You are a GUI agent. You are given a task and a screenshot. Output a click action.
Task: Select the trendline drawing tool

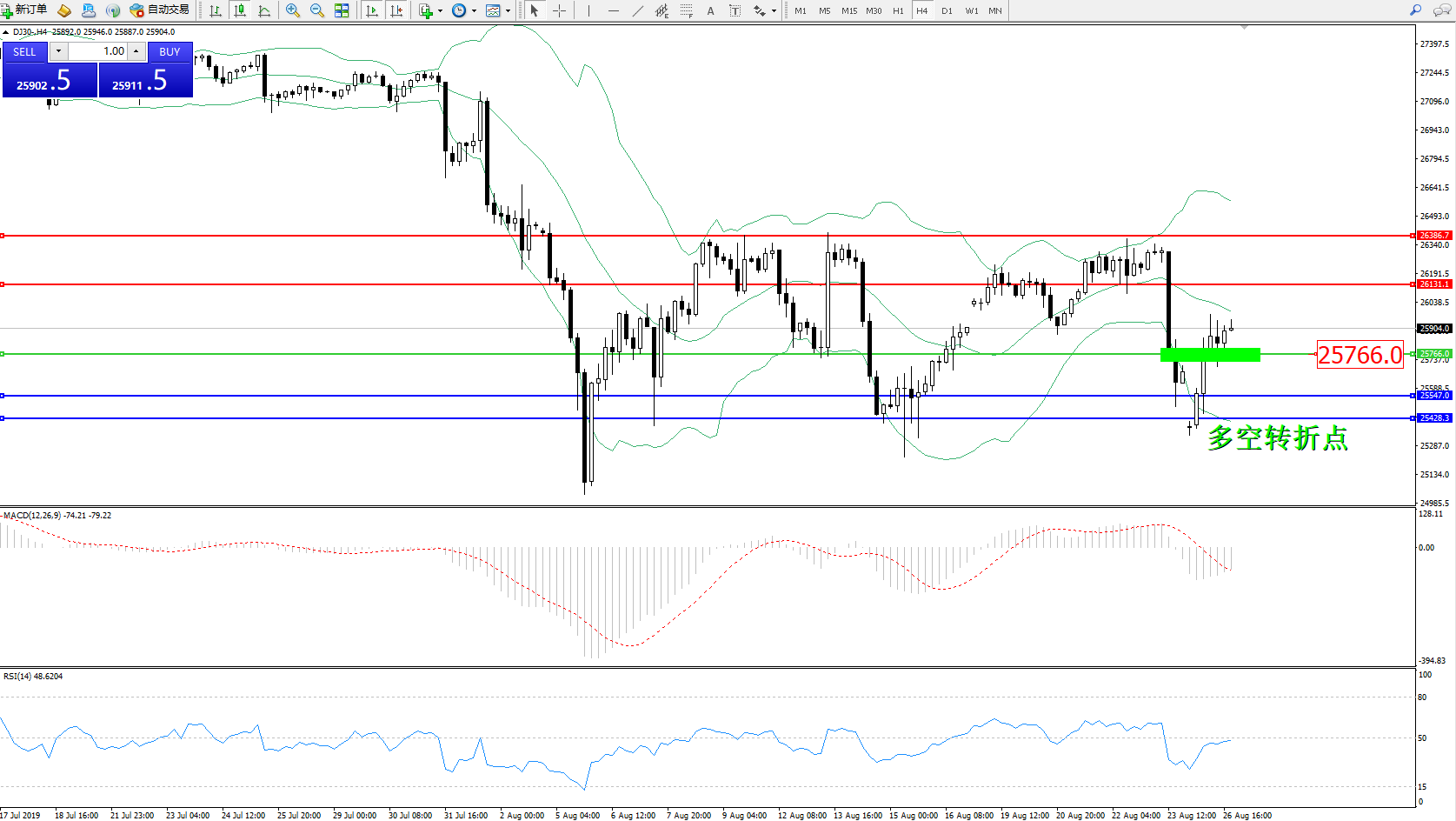pyautogui.click(x=638, y=10)
